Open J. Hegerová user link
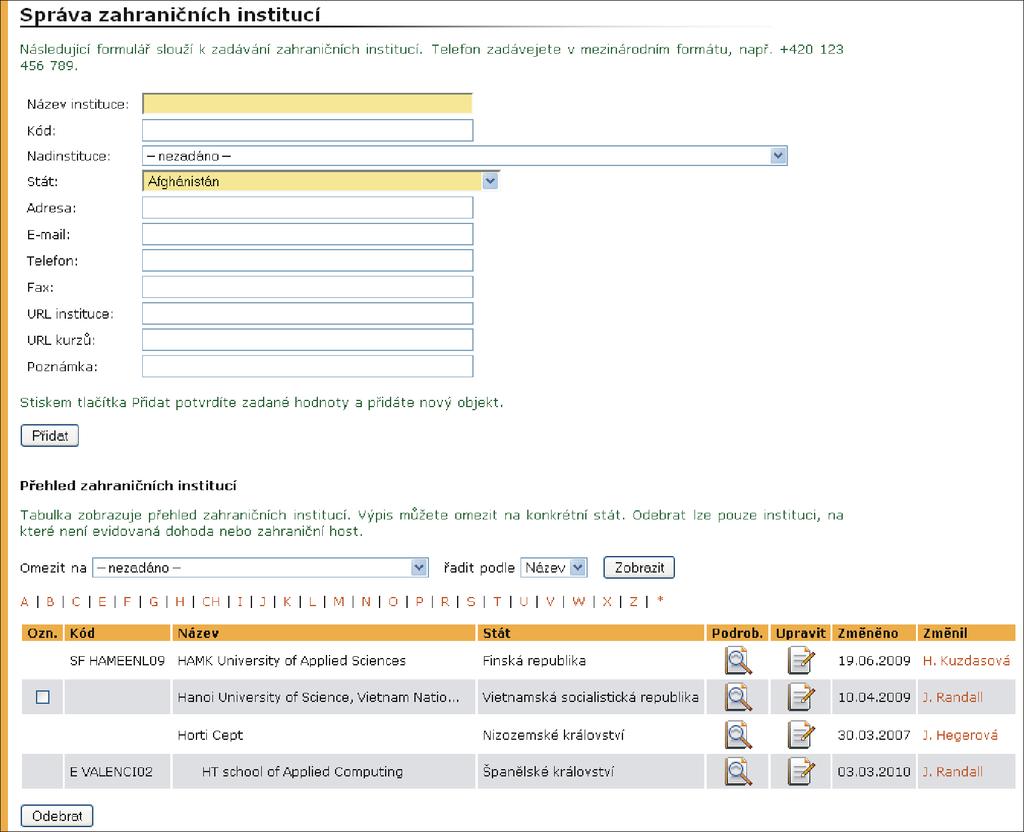Screen dimensions: 1024x832 click(x=959, y=735)
